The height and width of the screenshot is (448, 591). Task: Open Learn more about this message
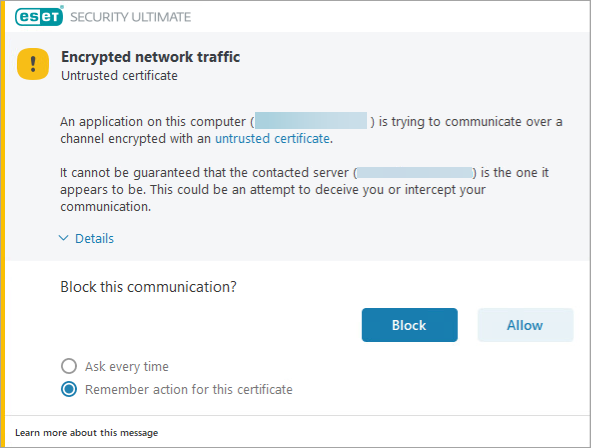tap(87, 433)
